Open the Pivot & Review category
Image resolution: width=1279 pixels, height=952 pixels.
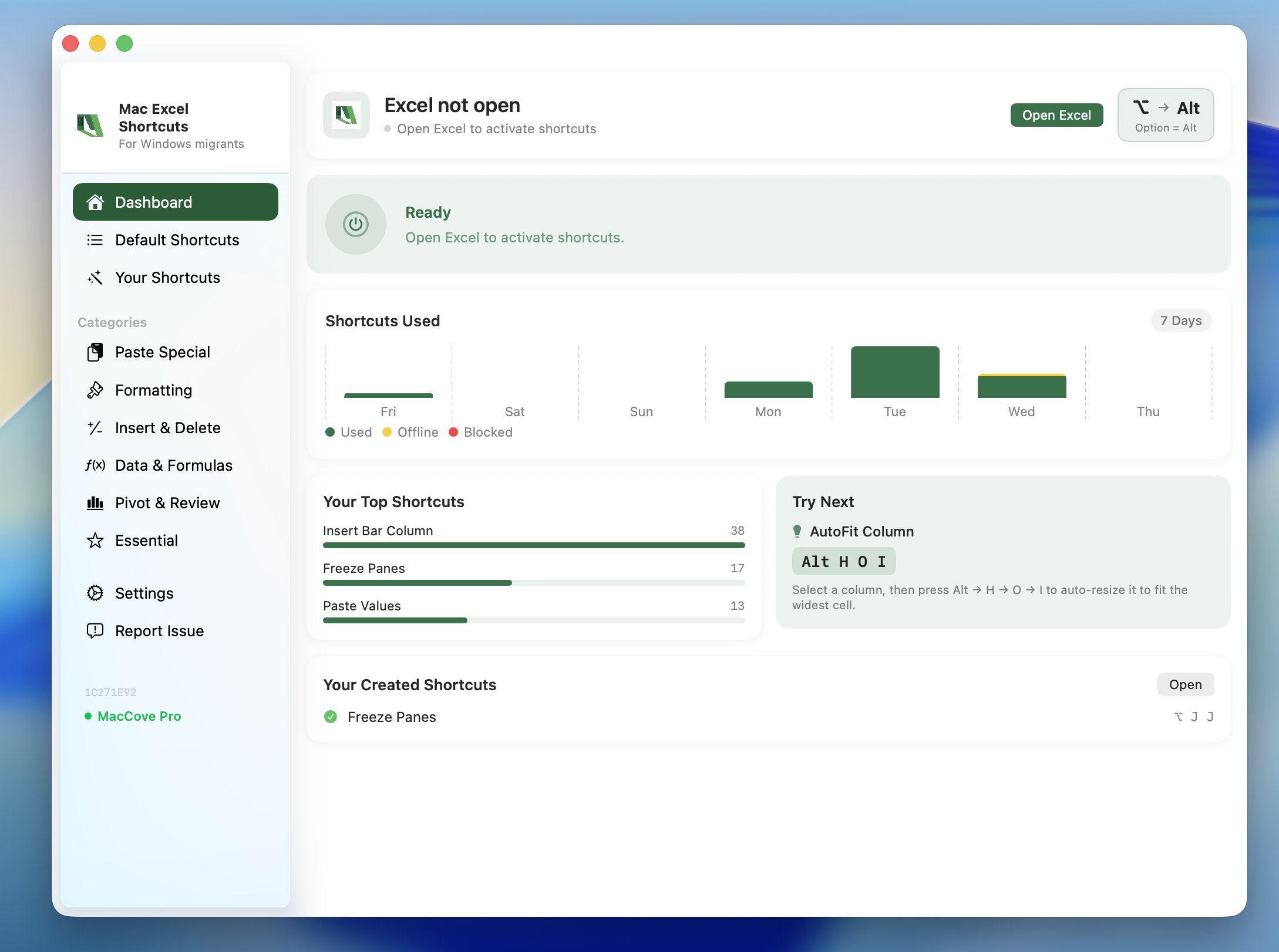coord(176,503)
